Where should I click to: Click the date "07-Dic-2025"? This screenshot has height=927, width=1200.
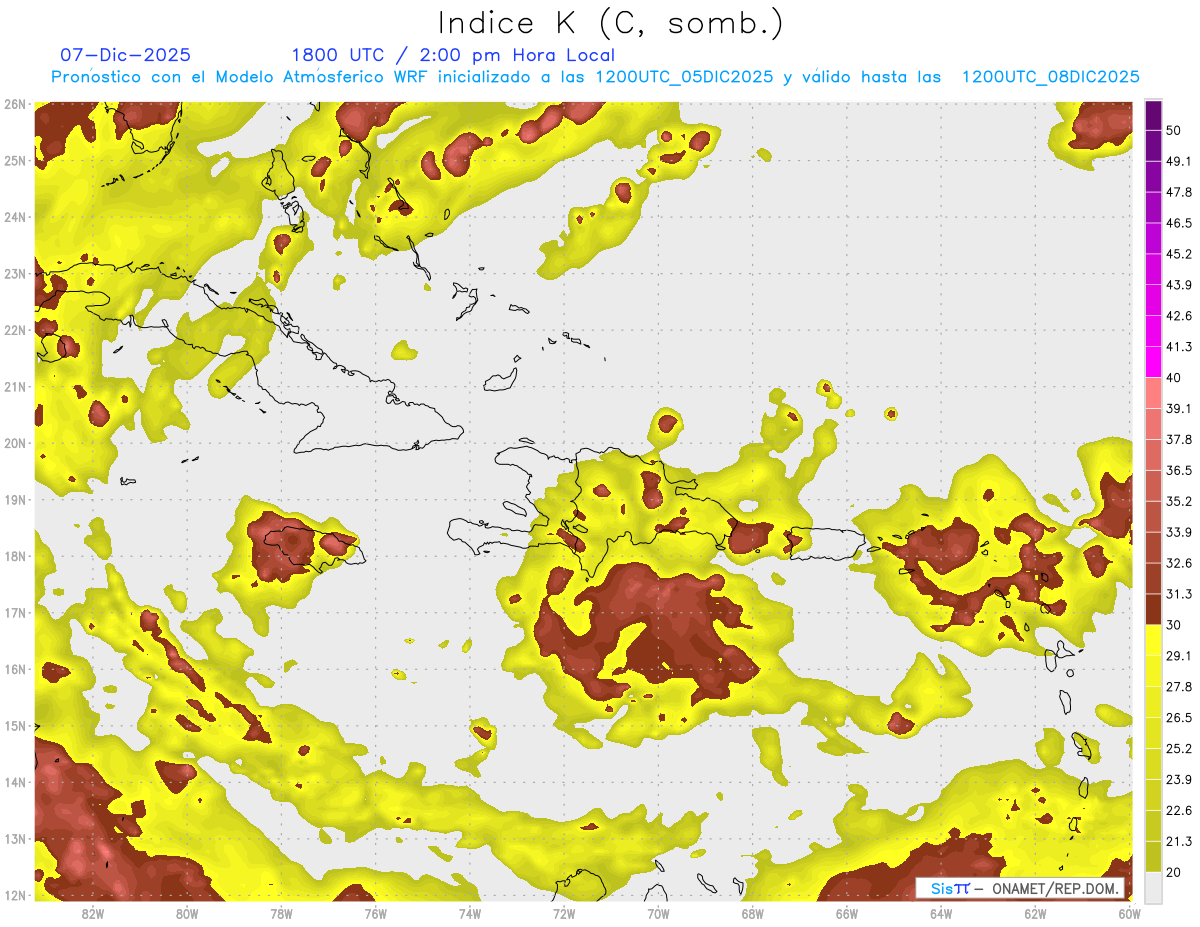(x=125, y=55)
